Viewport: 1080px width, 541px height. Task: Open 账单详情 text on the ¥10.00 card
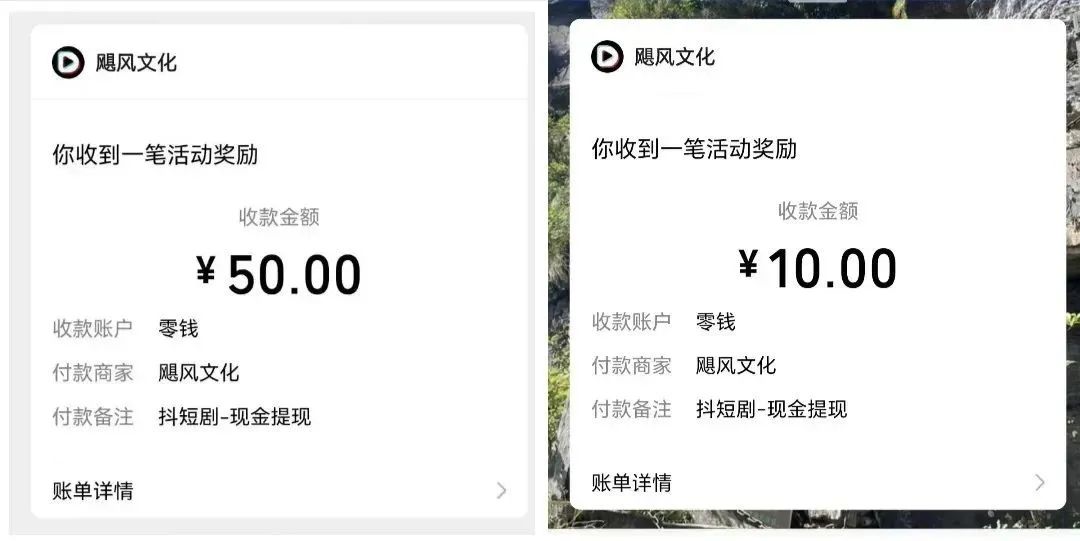(632, 482)
